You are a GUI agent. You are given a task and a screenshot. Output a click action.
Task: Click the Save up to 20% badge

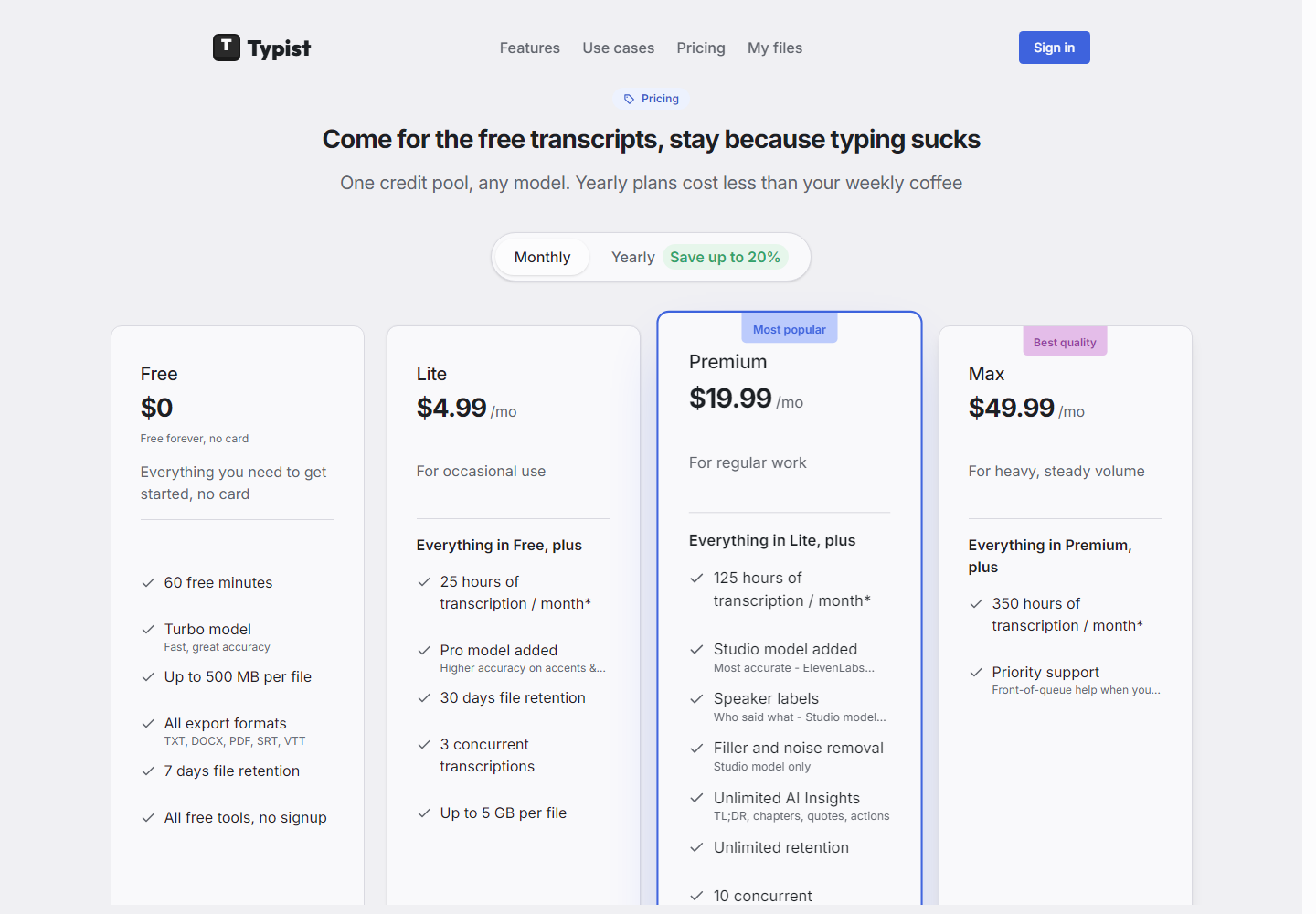tap(725, 257)
